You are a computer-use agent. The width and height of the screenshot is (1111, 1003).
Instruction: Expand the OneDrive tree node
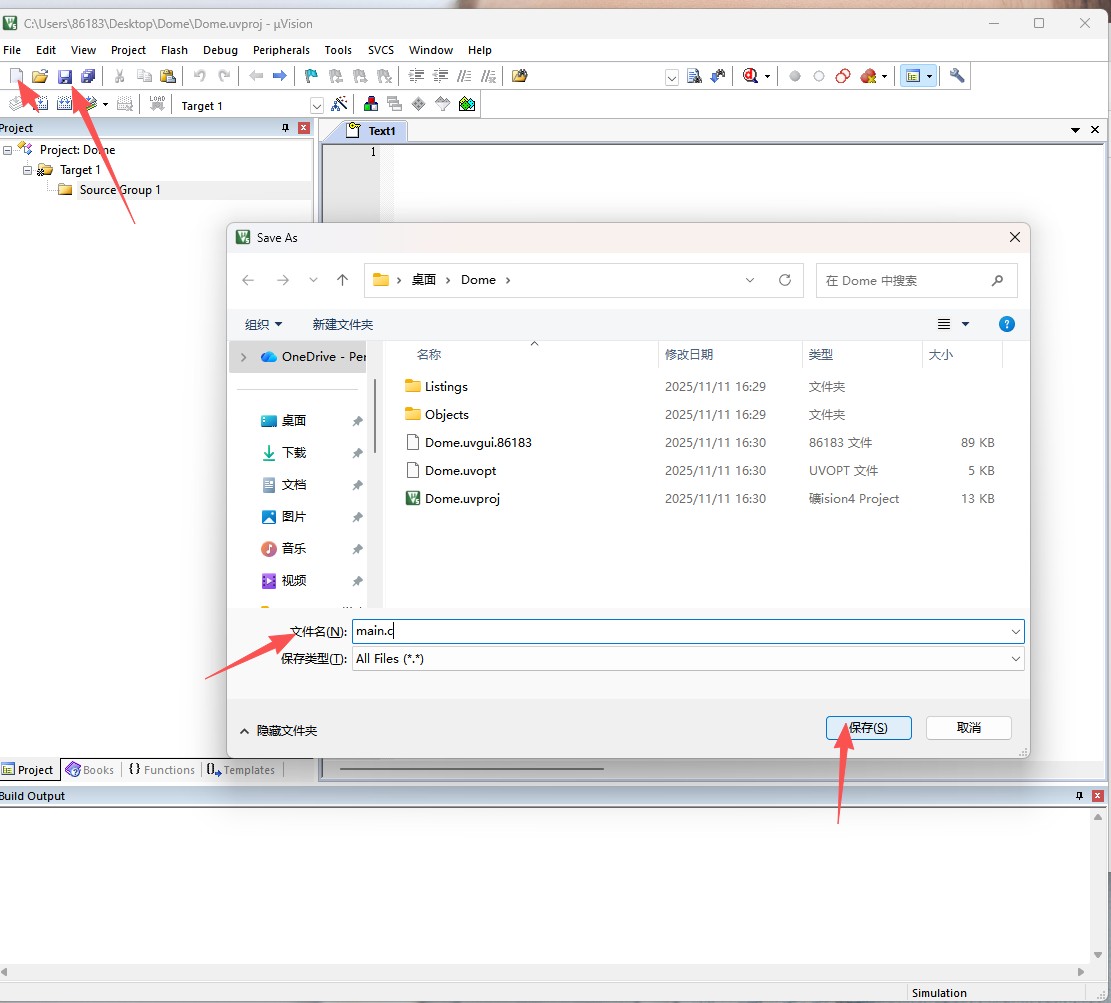(244, 357)
